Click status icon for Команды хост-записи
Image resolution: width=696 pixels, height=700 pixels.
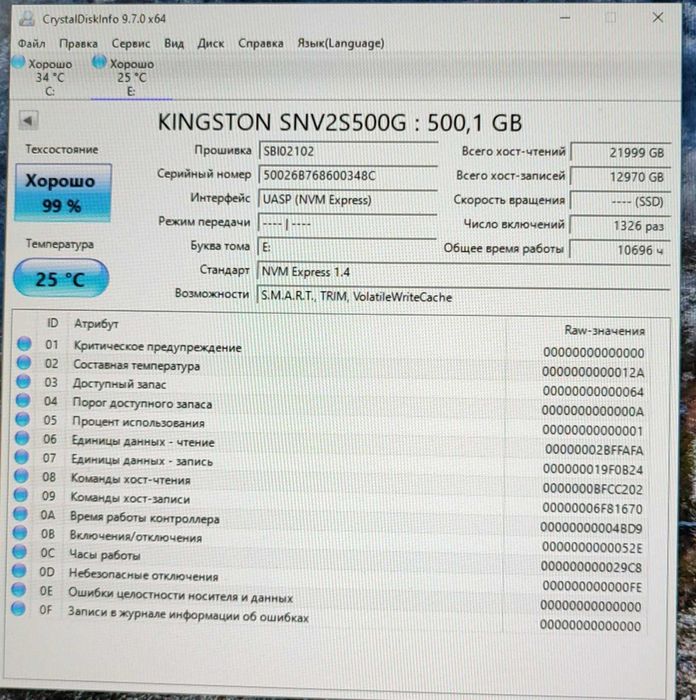[21, 495]
